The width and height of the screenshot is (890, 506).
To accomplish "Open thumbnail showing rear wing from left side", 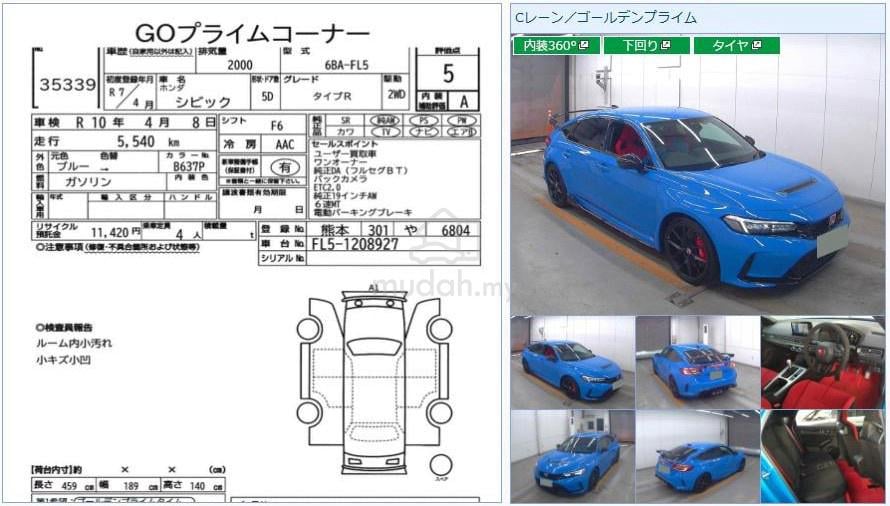I will 698,456.
